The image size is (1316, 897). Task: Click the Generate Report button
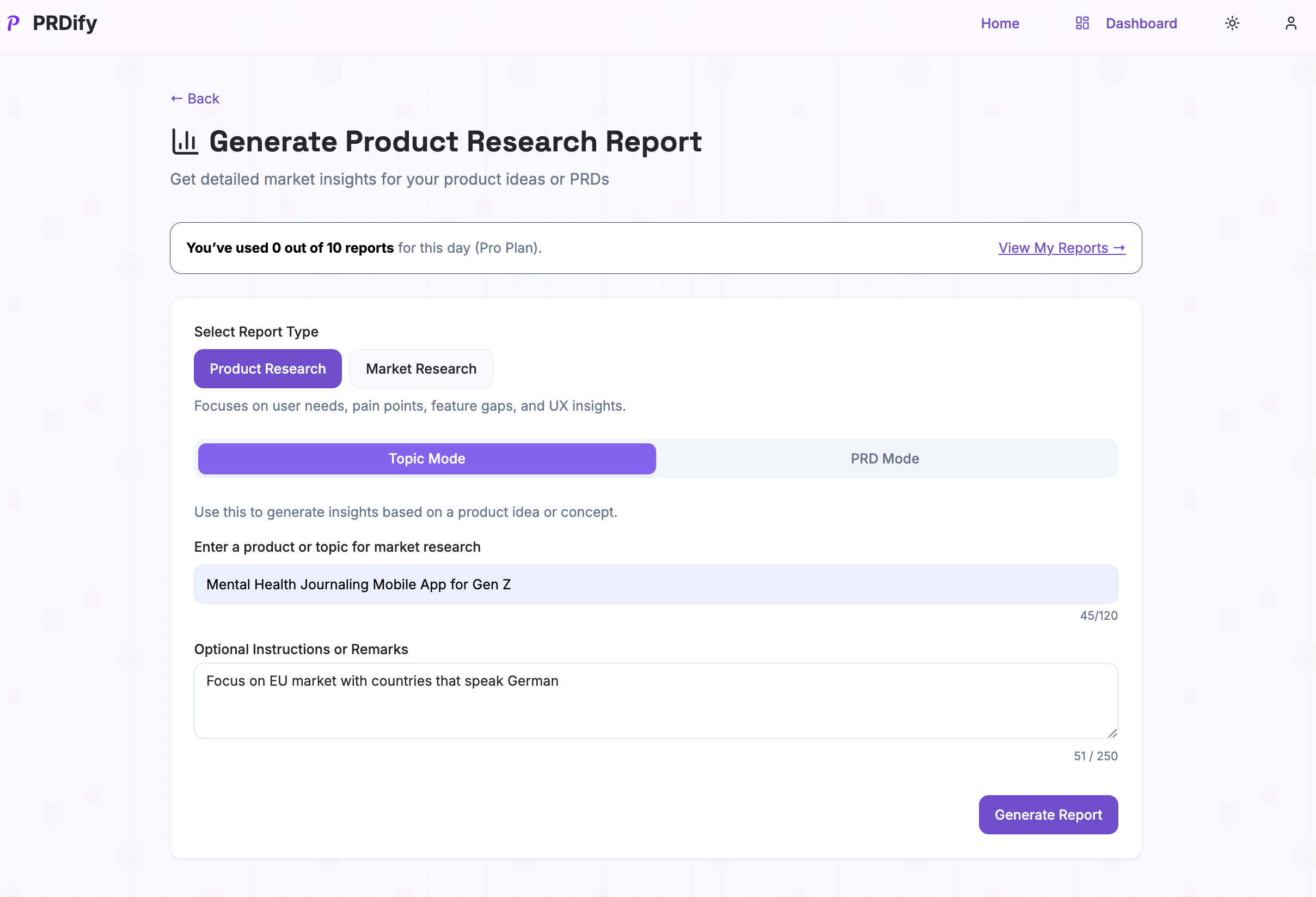[x=1048, y=814]
